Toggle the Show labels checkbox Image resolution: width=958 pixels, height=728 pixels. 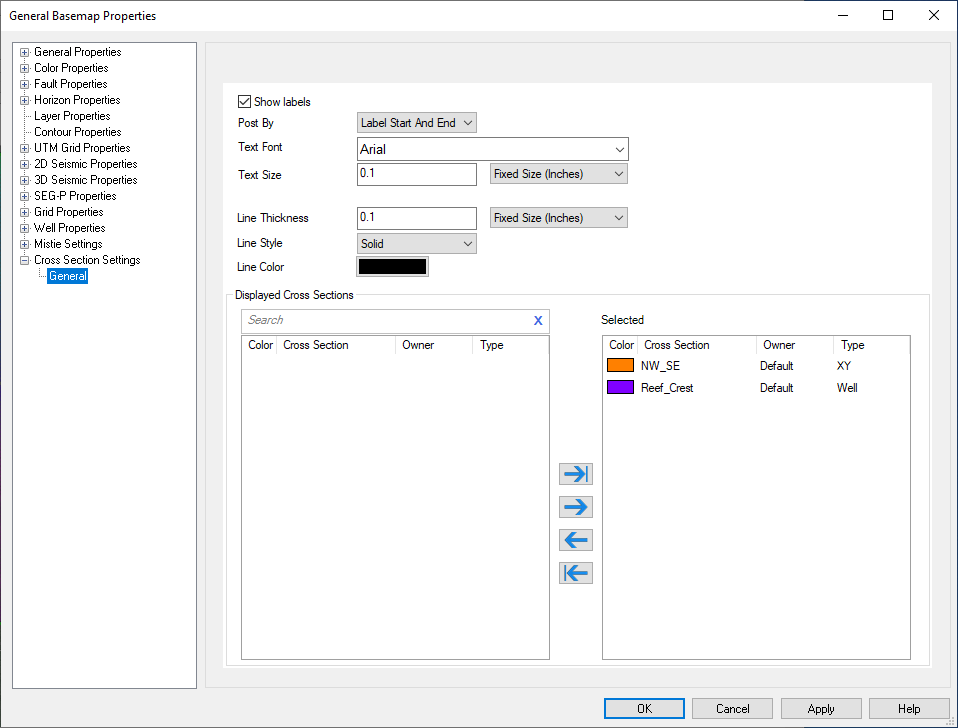tap(244, 102)
